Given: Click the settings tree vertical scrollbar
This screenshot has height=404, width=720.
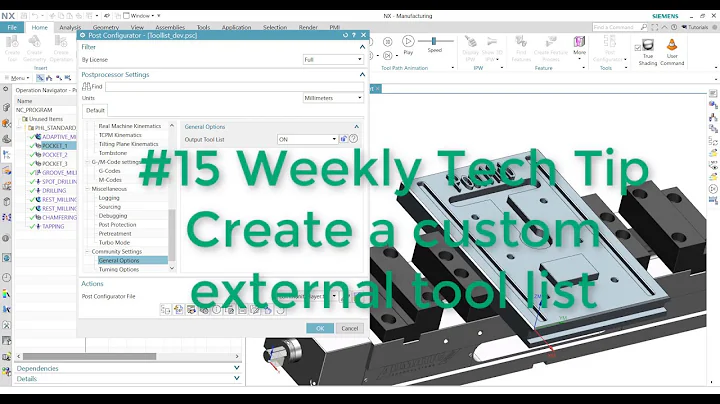Looking at the screenshot, I should [172, 235].
